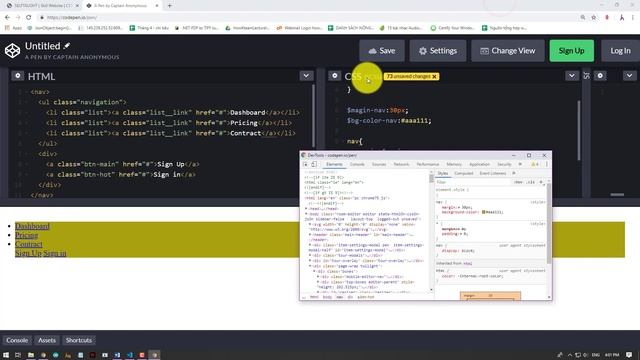Click Dashboard link in preview
The image size is (640, 360).
point(32,226)
